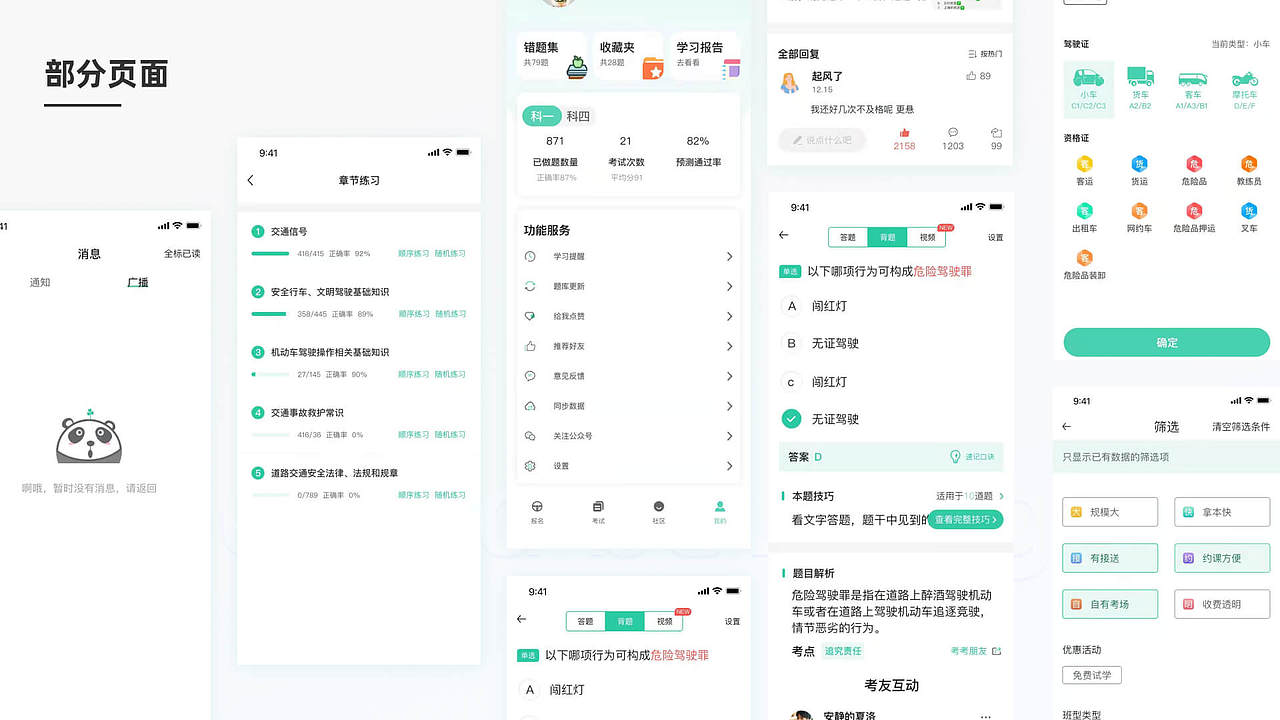Deselect the 约课方便 filter chip
1280x720 pixels.
tap(1222, 558)
